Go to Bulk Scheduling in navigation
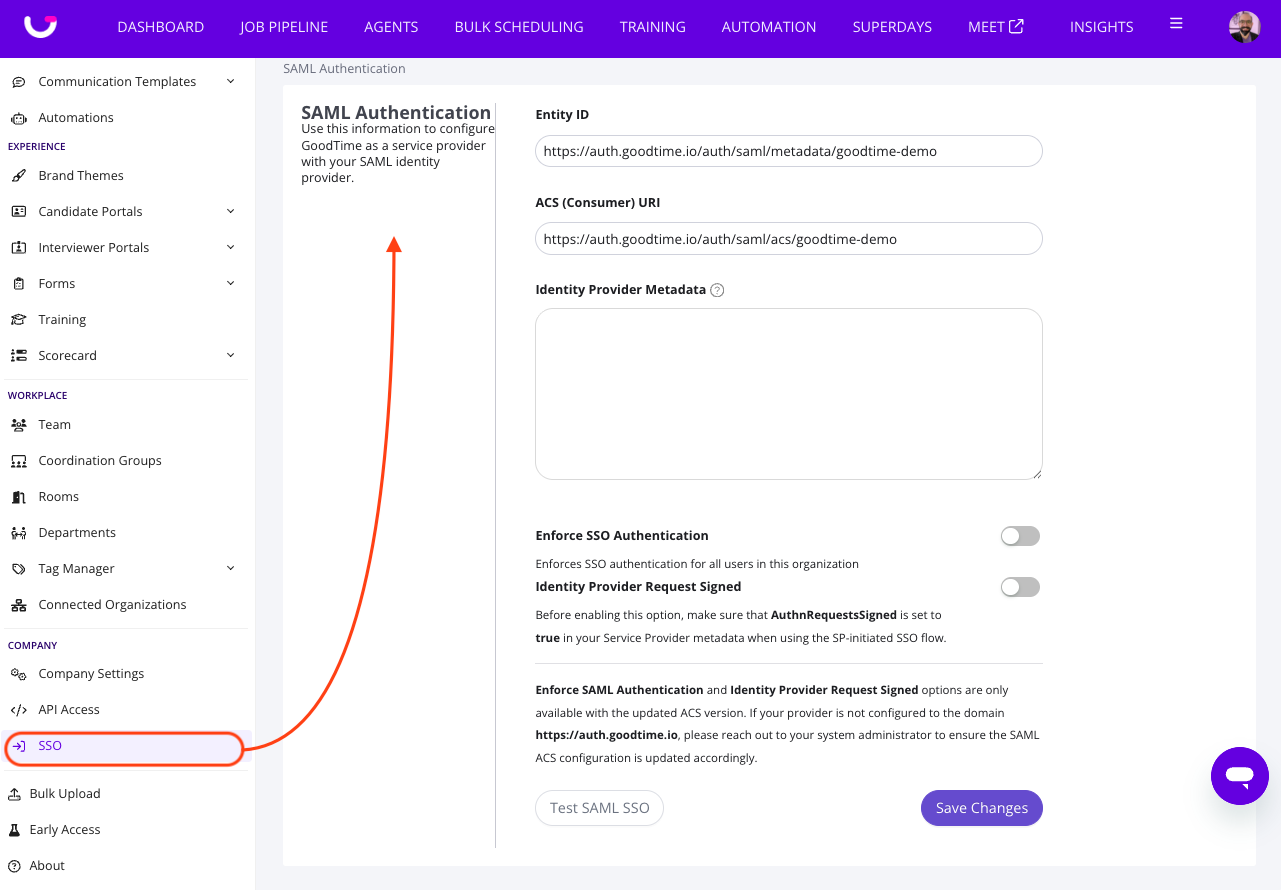1281x890 pixels. (518, 27)
